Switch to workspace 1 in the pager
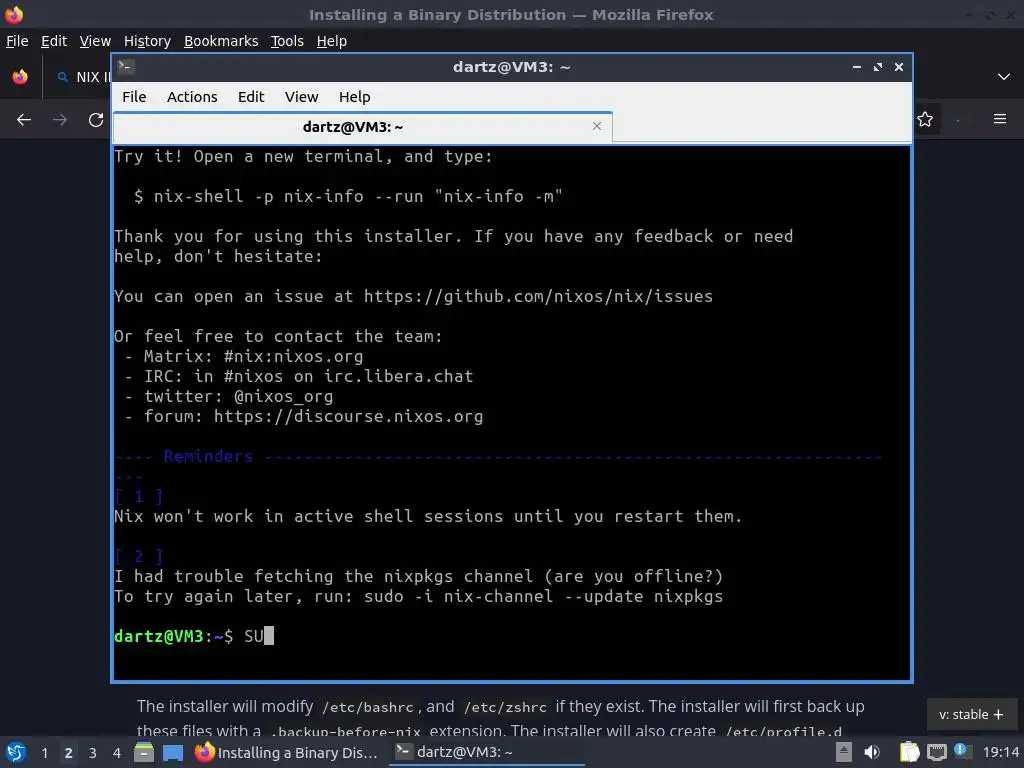The height and width of the screenshot is (768, 1024). pyautogui.click(x=44, y=753)
